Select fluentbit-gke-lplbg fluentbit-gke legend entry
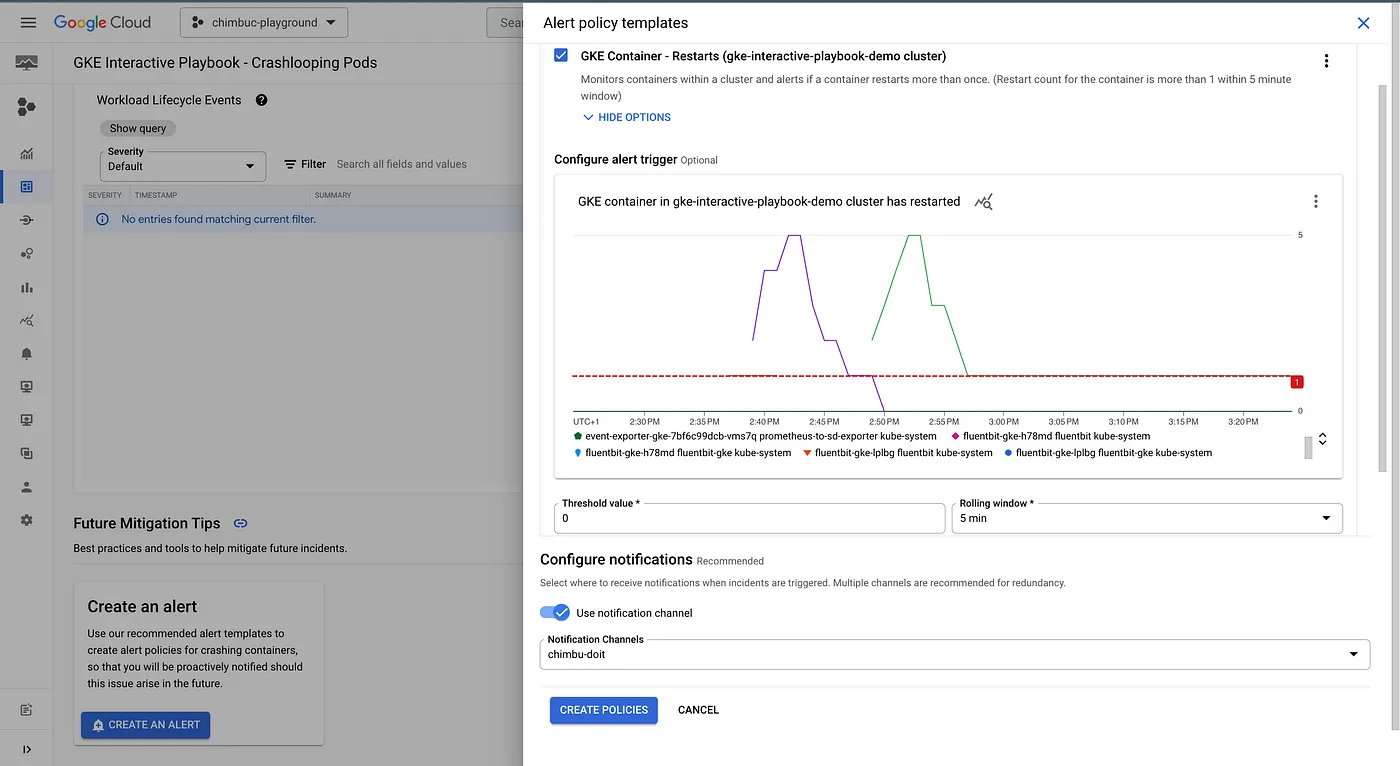 [1107, 453]
